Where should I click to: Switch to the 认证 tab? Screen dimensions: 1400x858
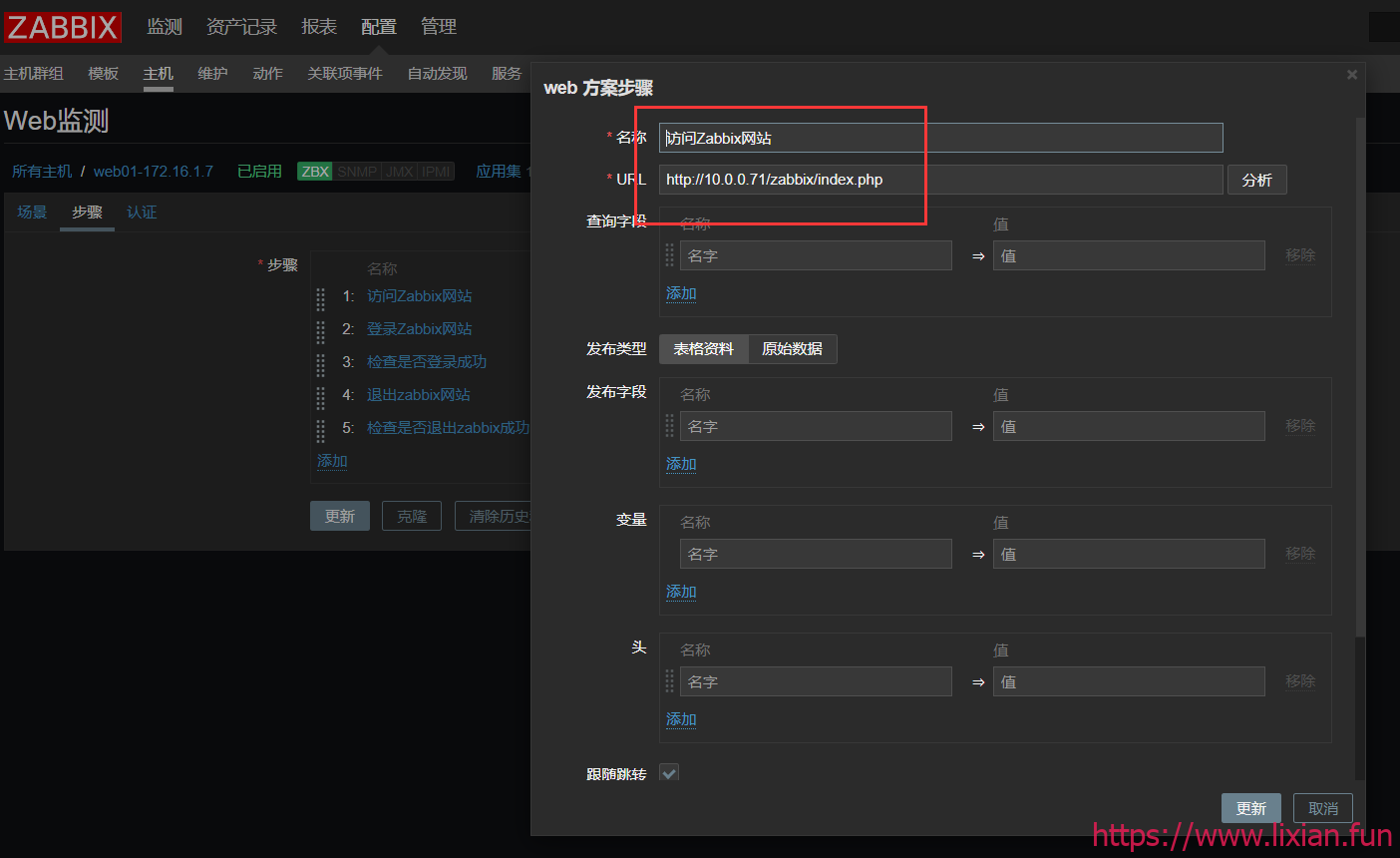point(142,212)
